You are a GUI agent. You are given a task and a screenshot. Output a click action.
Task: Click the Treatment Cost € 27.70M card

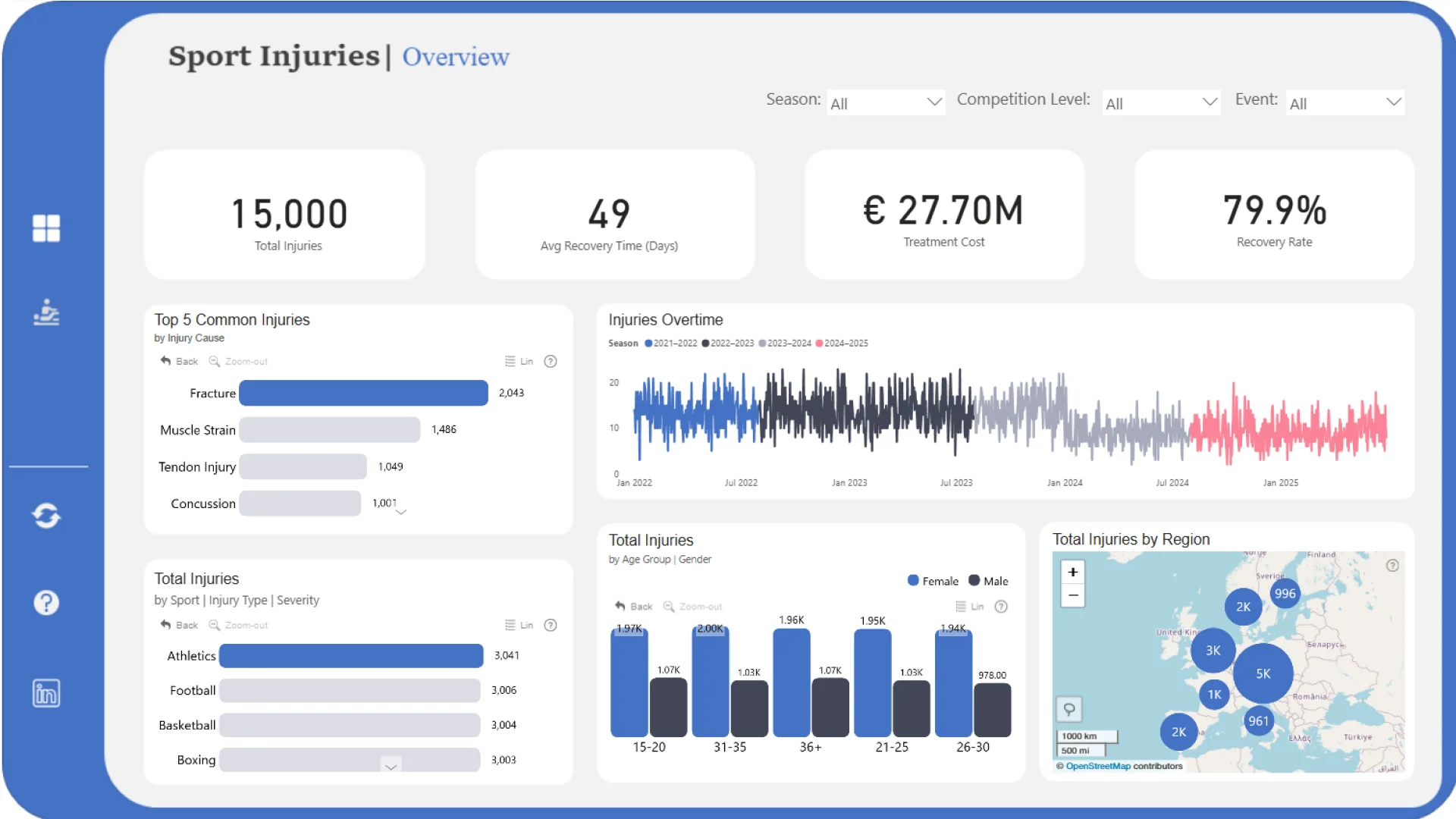(x=945, y=215)
